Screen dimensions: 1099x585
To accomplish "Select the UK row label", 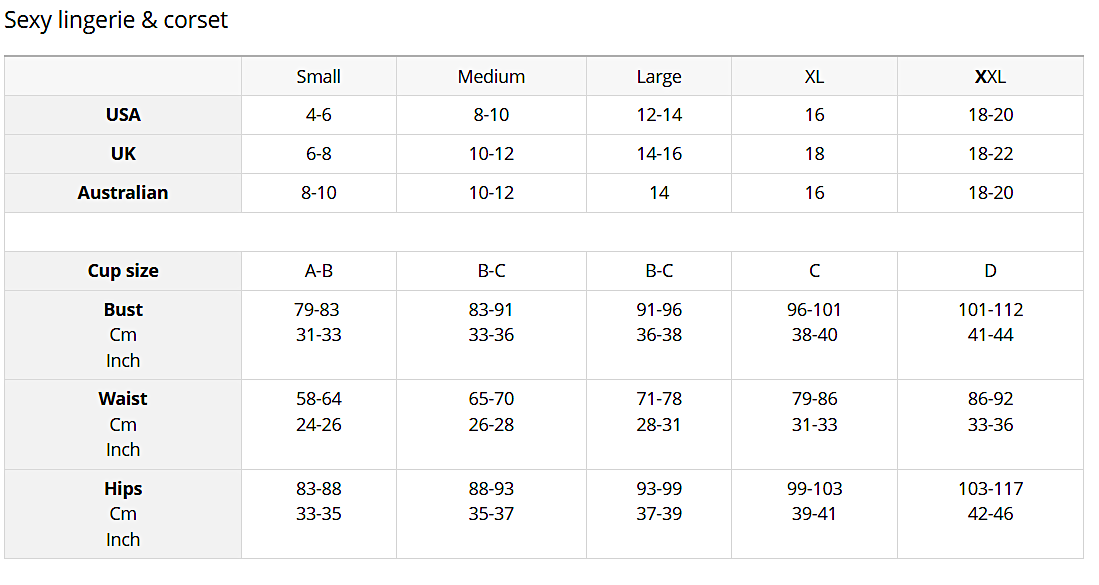I will pyautogui.click(x=123, y=154).
